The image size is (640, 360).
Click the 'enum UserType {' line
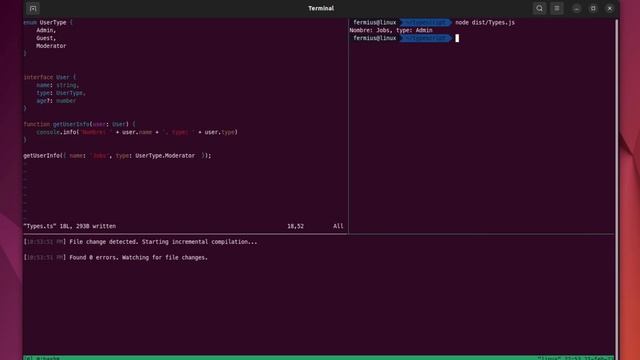(48, 22)
